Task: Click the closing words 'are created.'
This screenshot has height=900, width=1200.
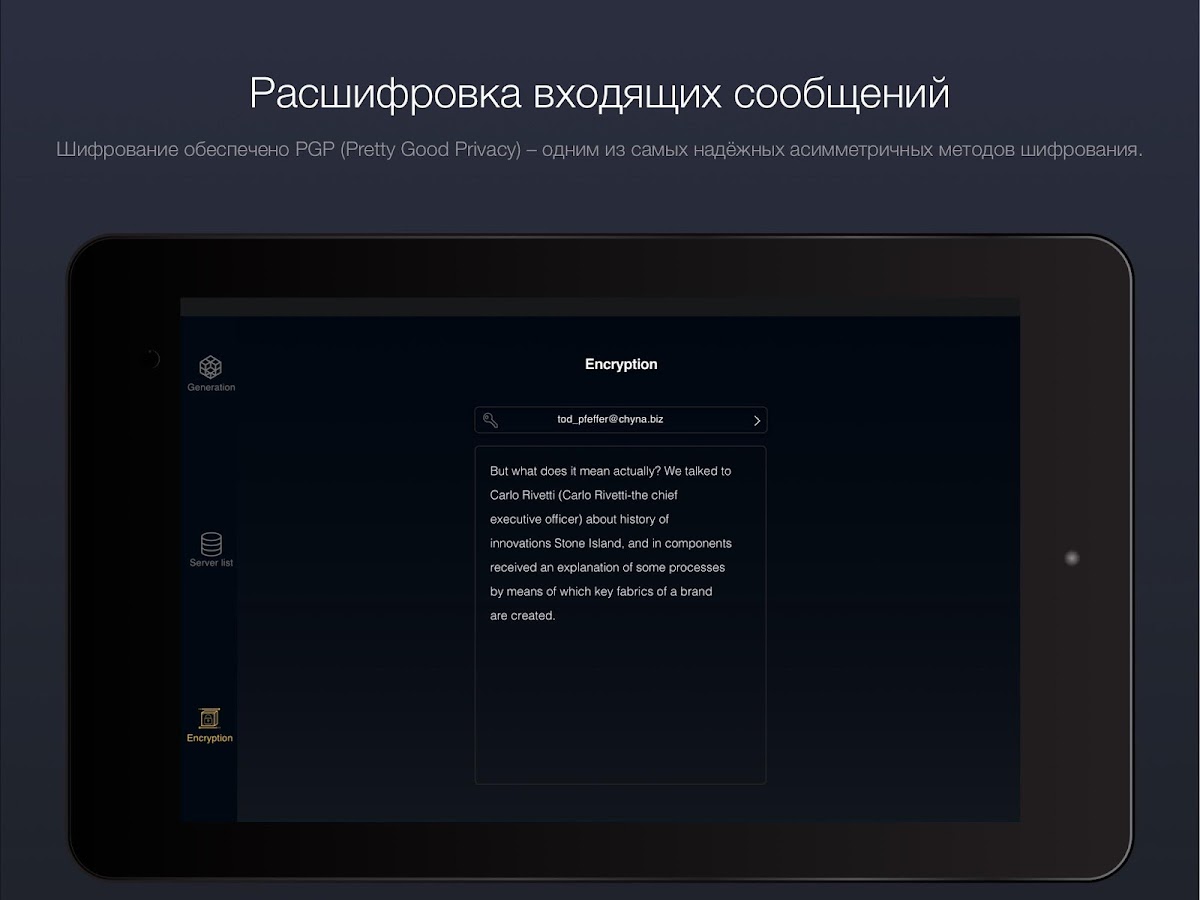Action: click(x=522, y=616)
